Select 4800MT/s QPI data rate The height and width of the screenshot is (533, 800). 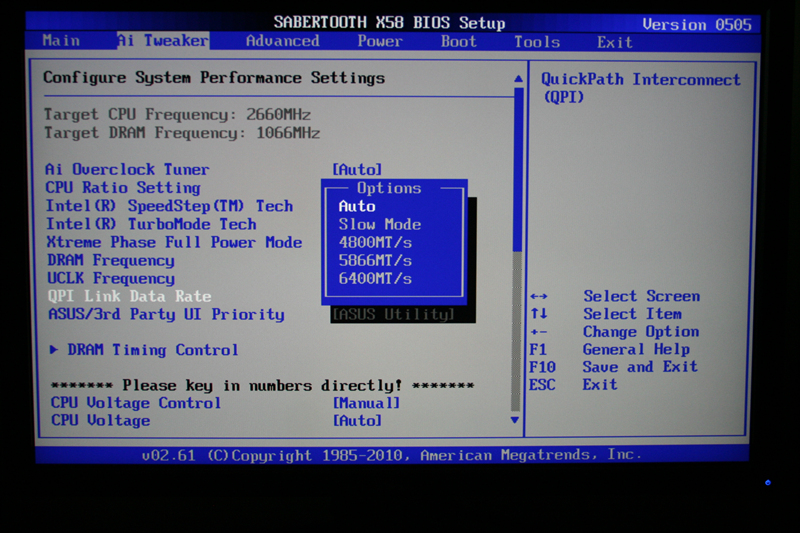(x=375, y=242)
